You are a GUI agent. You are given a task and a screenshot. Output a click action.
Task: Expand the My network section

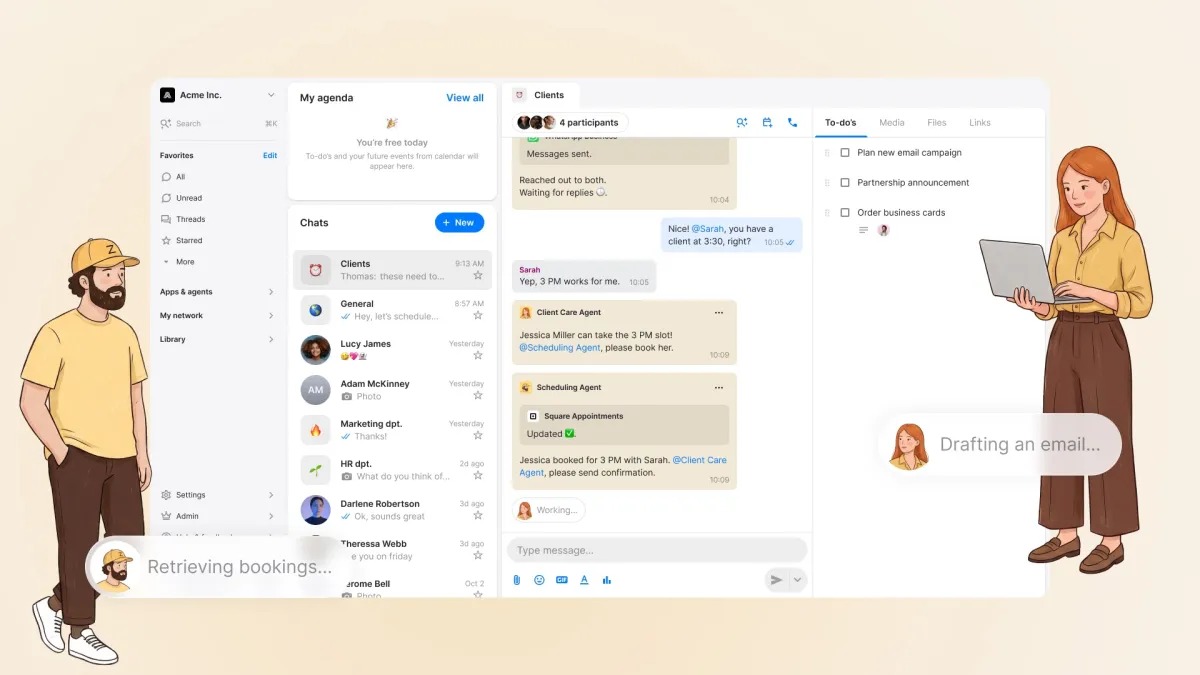tap(218, 316)
